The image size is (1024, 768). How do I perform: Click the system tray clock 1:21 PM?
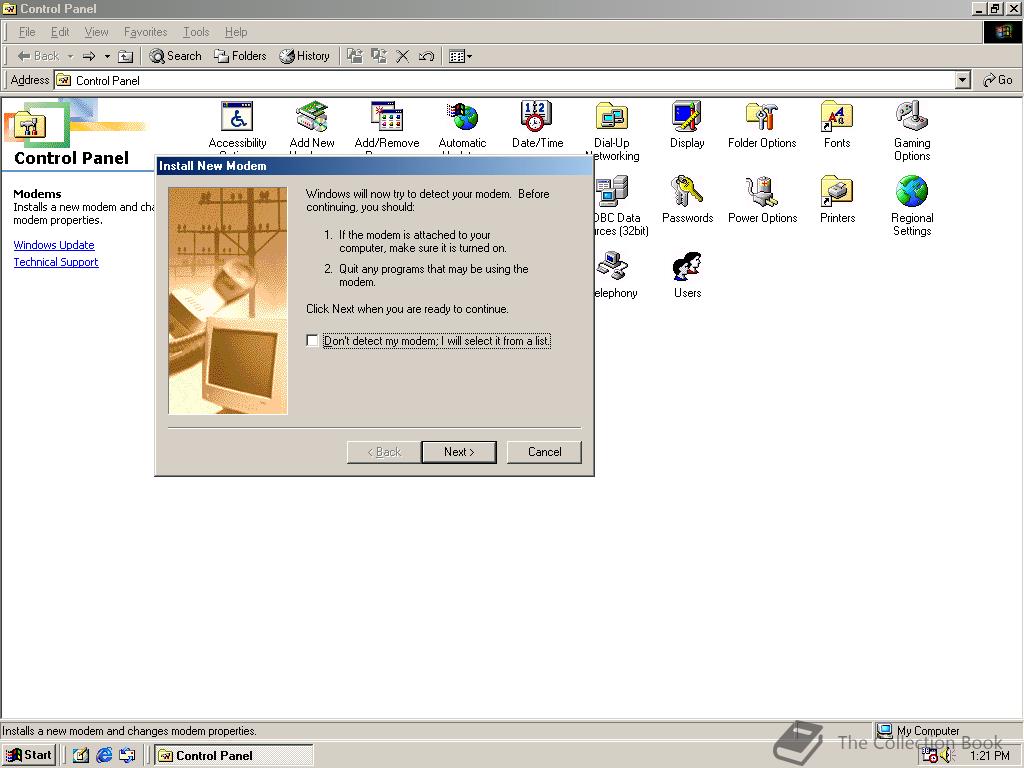point(989,756)
